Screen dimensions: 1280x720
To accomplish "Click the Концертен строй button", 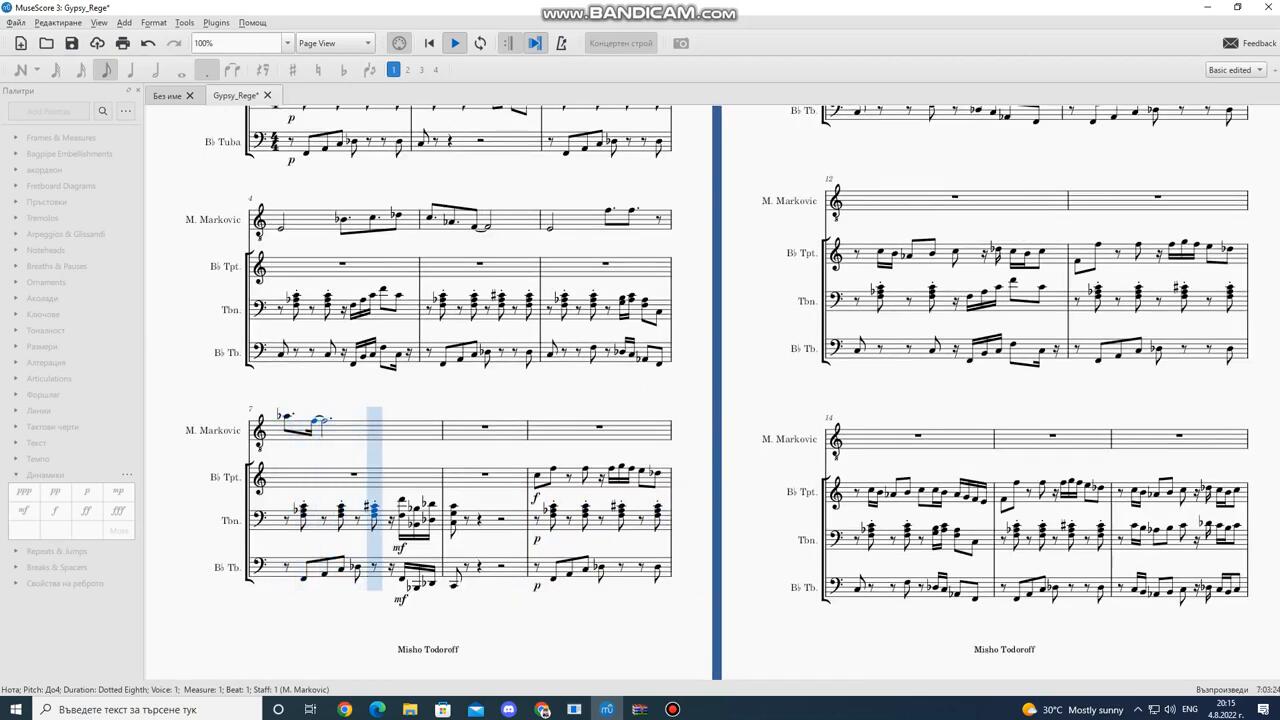I will [x=621, y=43].
